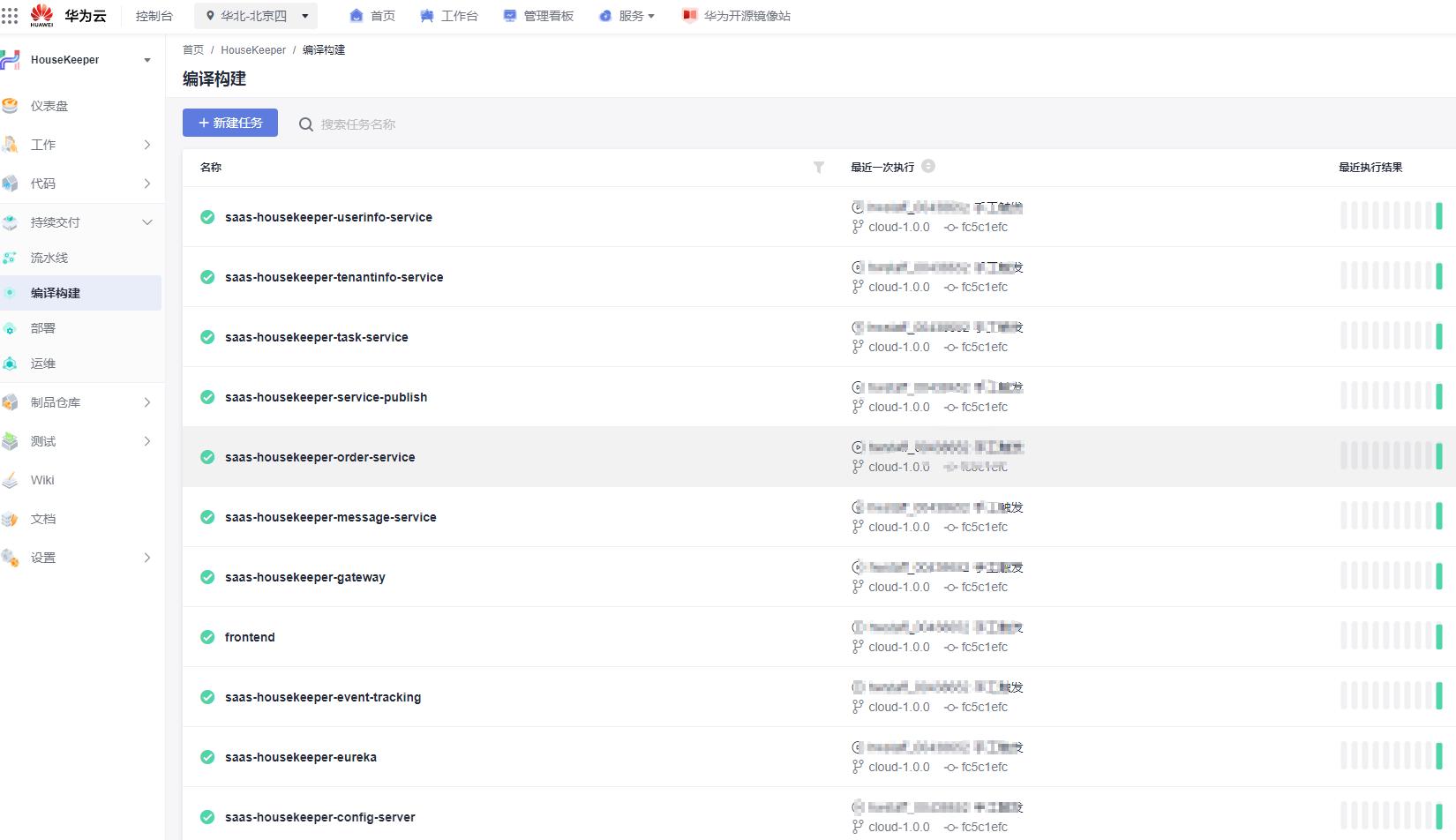Click latest green result bar for frontend

coord(1438,636)
